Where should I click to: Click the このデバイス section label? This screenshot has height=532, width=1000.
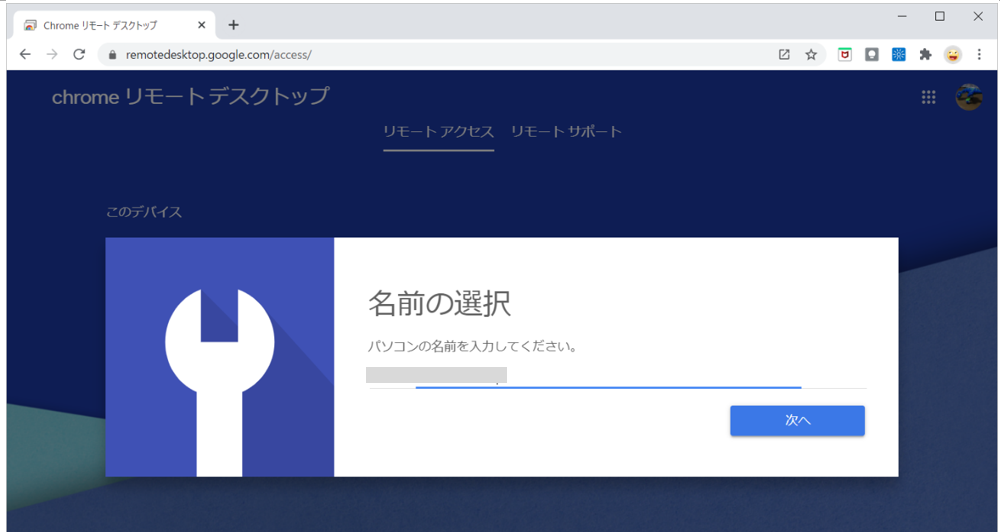tap(144, 212)
